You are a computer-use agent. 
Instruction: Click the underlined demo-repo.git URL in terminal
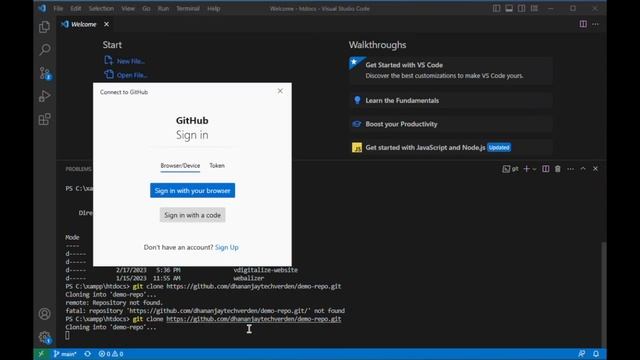(x=253, y=319)
